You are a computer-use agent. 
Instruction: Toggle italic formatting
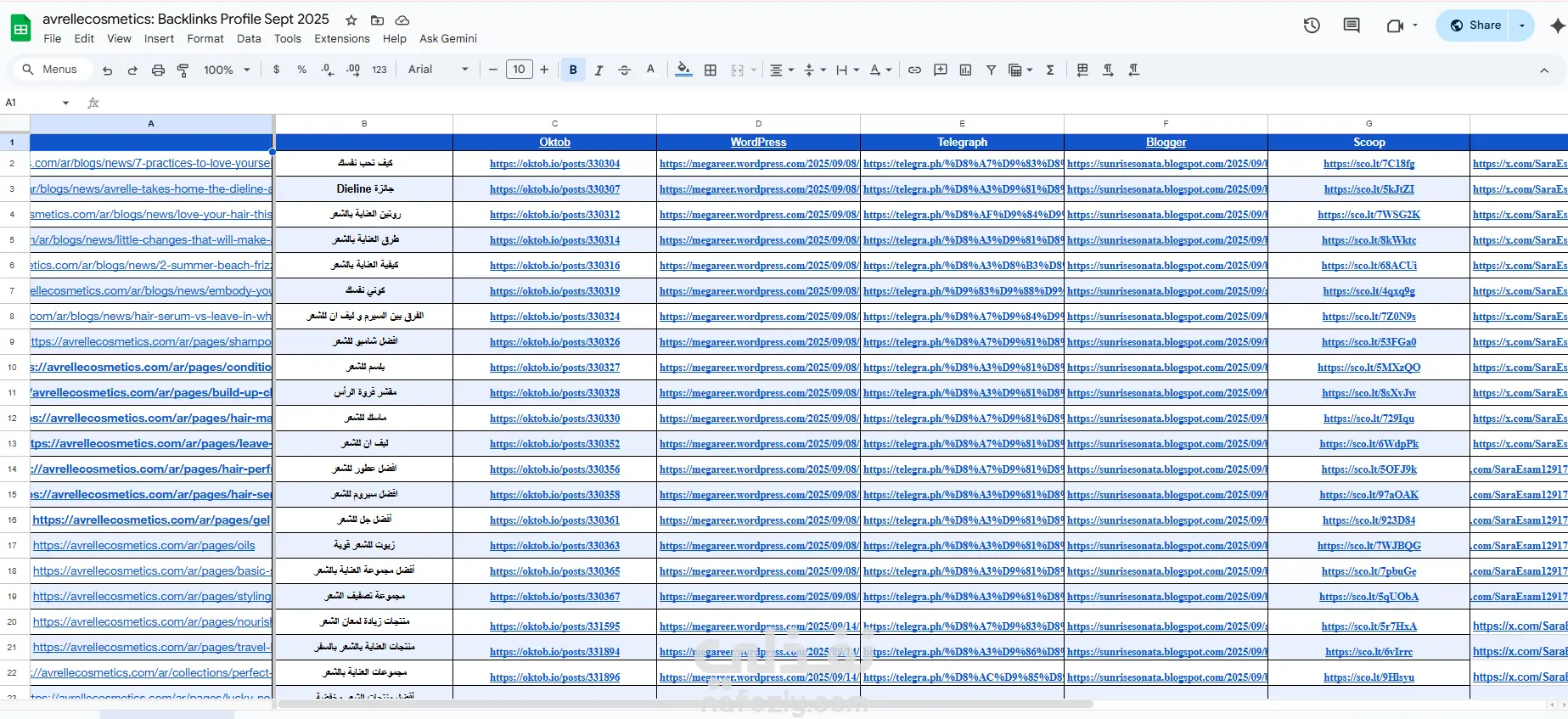click(x=599, y=70)
